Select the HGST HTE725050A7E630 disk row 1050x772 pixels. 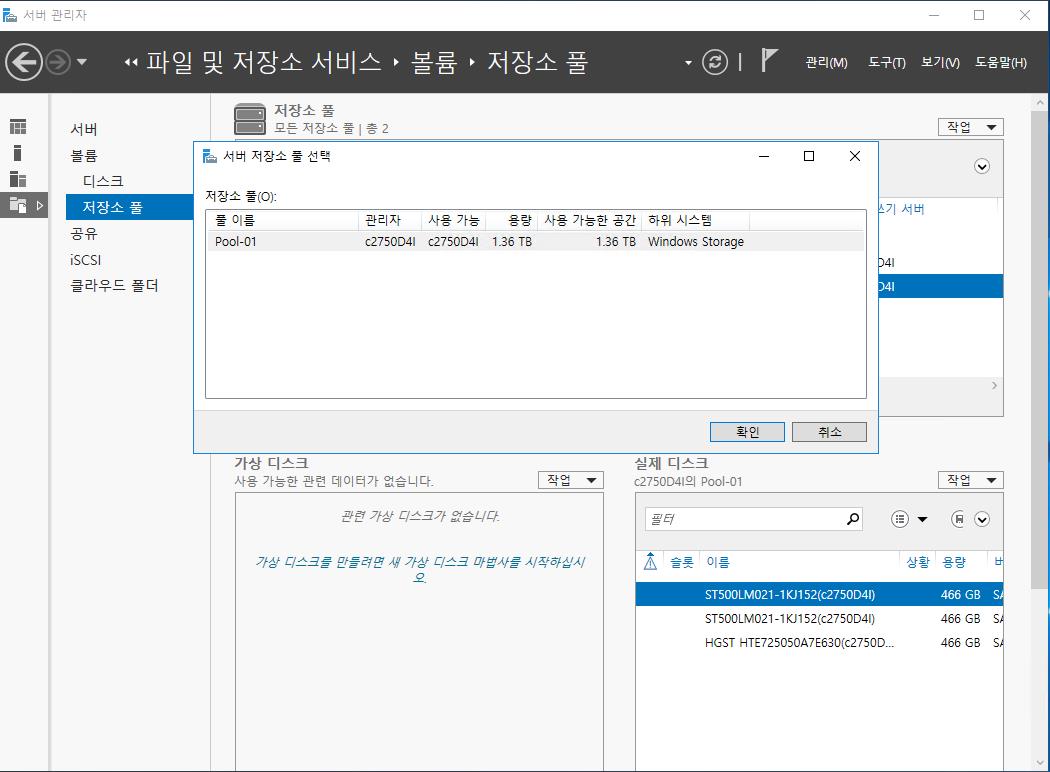tap(819, 643)
